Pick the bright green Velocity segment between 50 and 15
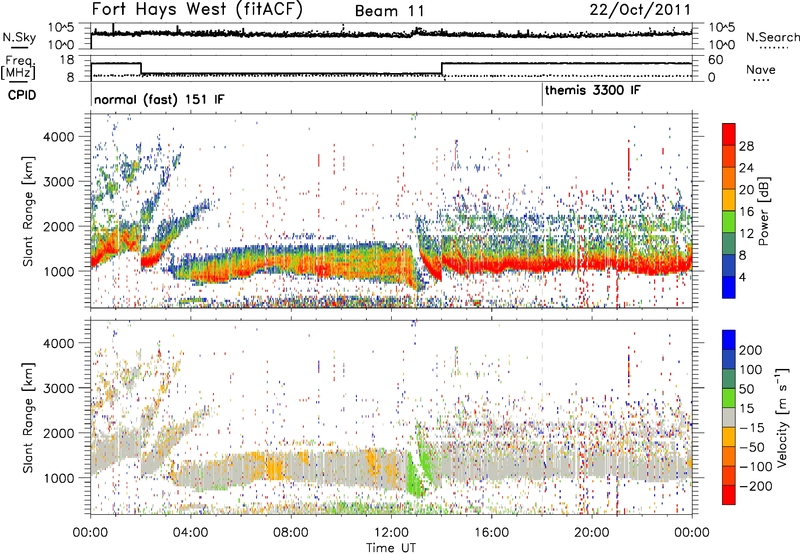 729,398
